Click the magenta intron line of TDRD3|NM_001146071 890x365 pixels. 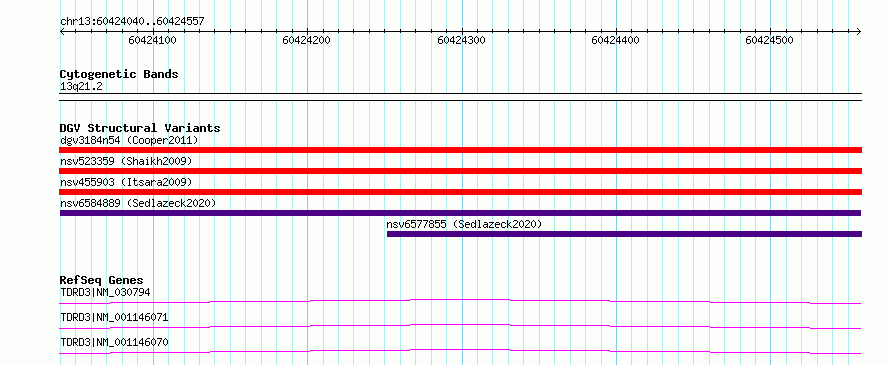pyautogui.click(x=460, y=326)
